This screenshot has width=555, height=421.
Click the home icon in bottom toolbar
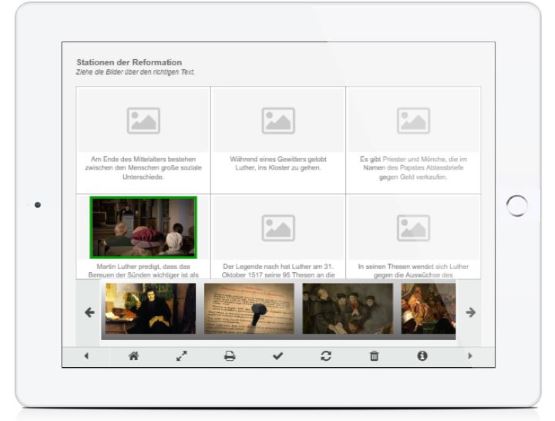click(x=133, y=356)
